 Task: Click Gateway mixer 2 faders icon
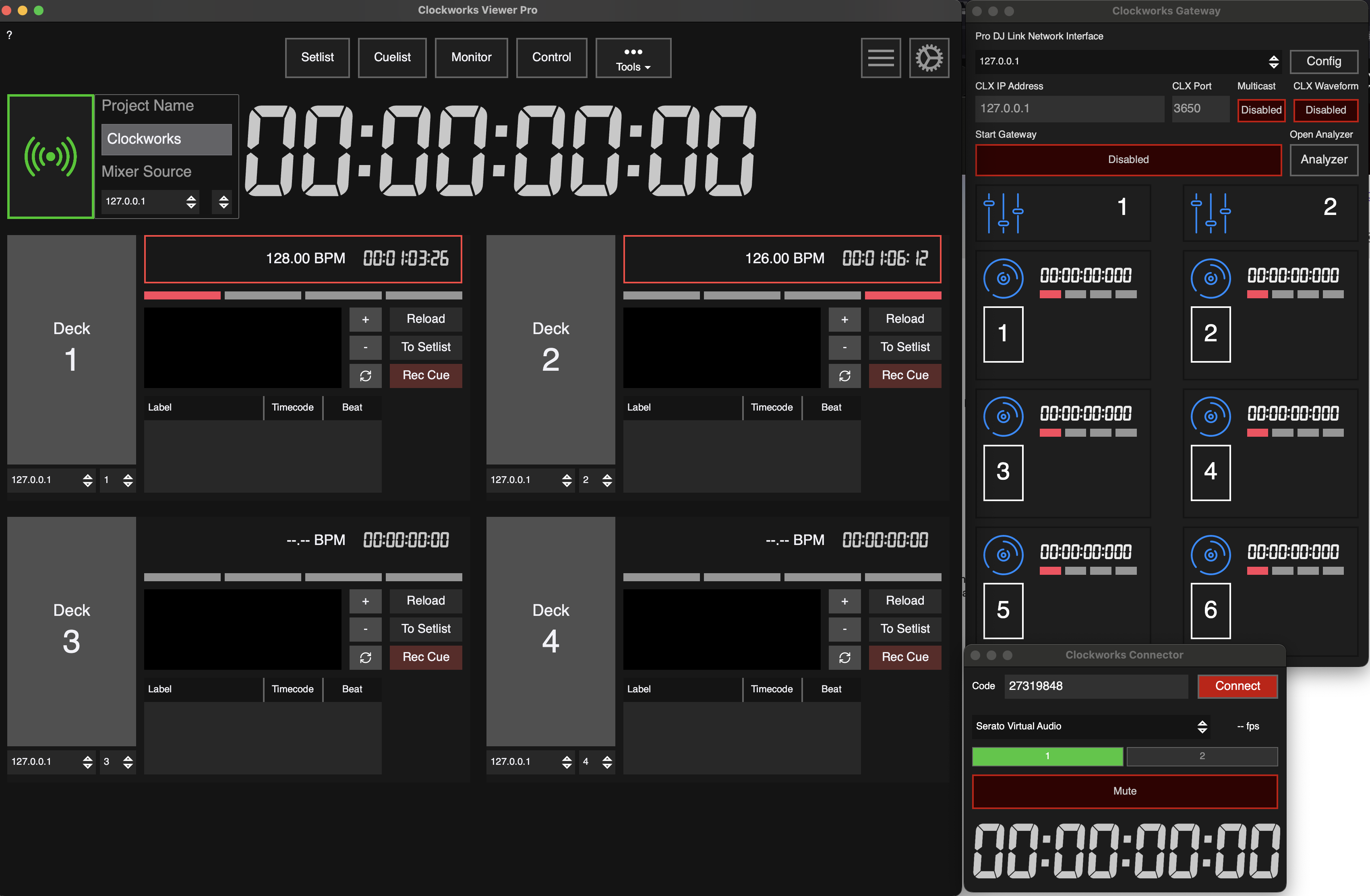1211,213
